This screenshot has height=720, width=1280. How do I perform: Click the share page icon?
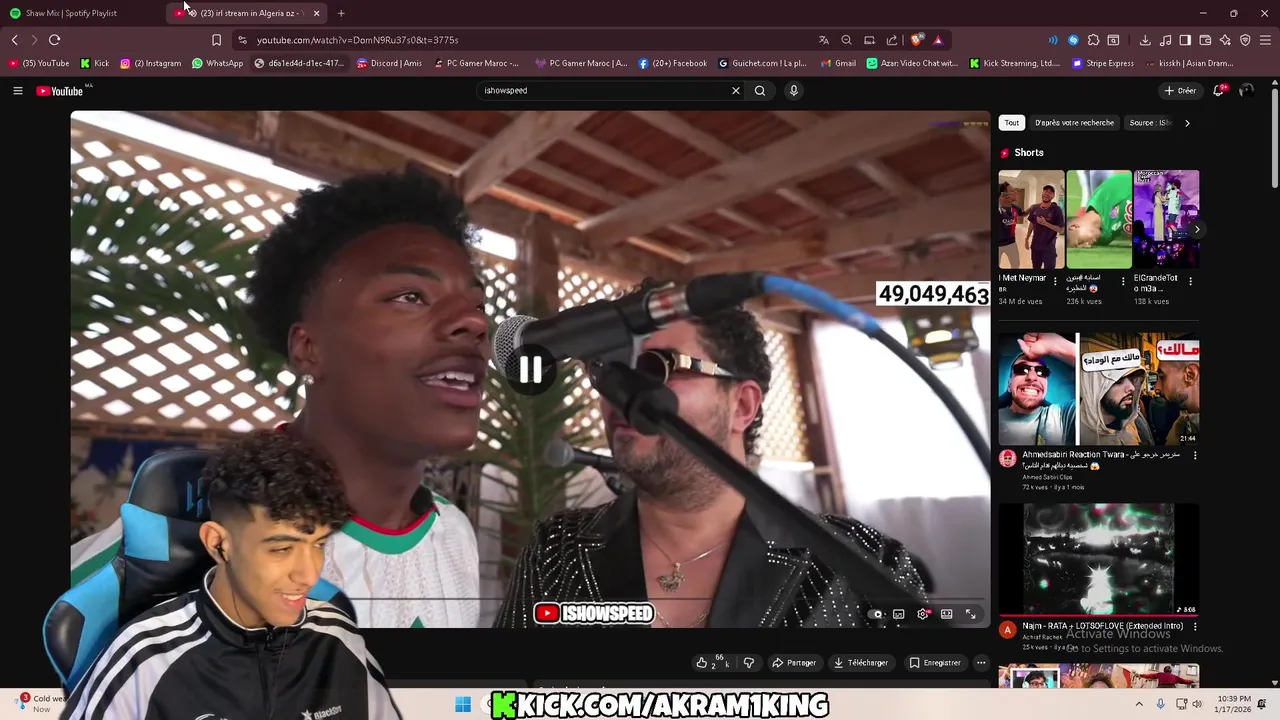892,40
